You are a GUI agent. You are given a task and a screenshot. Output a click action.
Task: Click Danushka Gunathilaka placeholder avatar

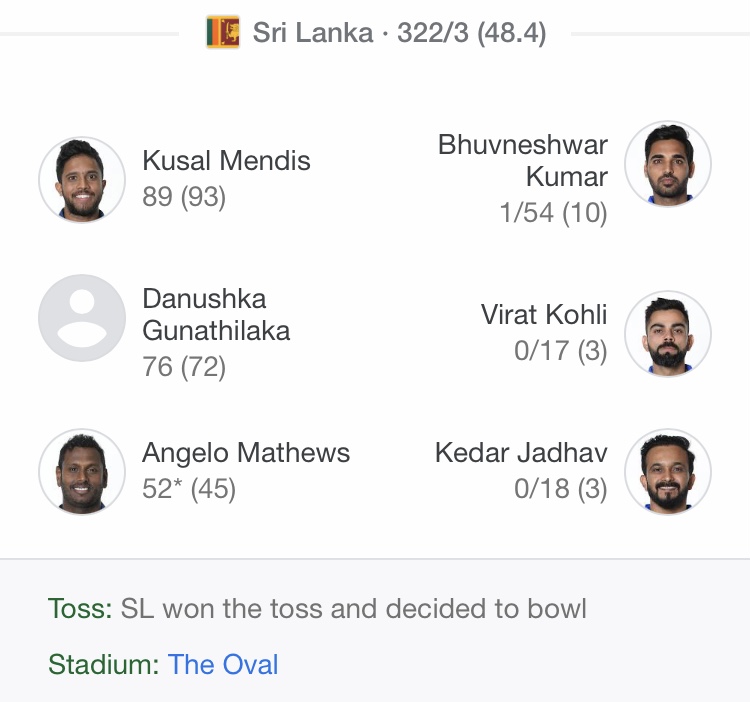[x=82, y=318]
